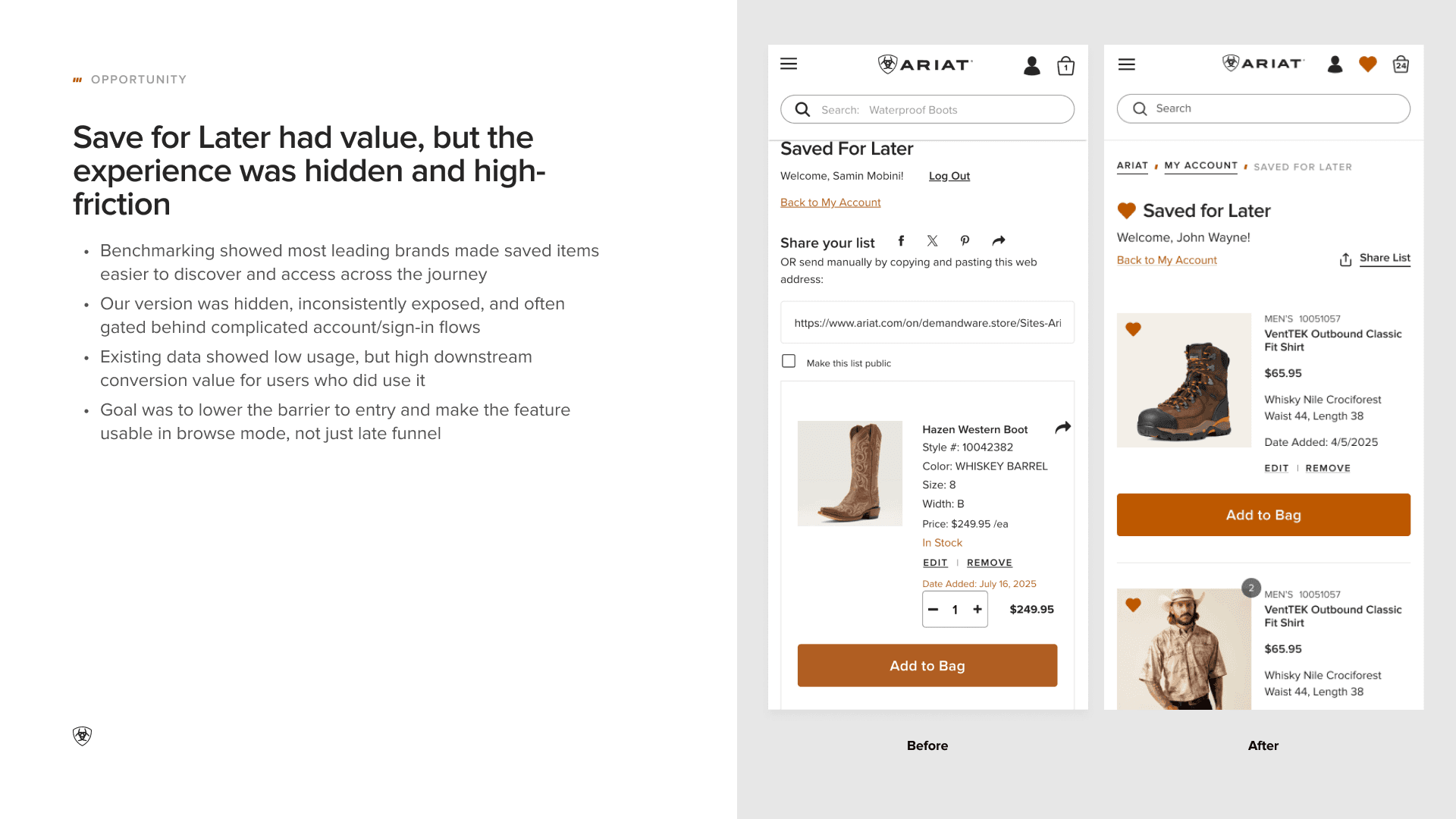Click Welcome, John Wayne! text
Screen dimensions: 1456x819
point(1183,237)
